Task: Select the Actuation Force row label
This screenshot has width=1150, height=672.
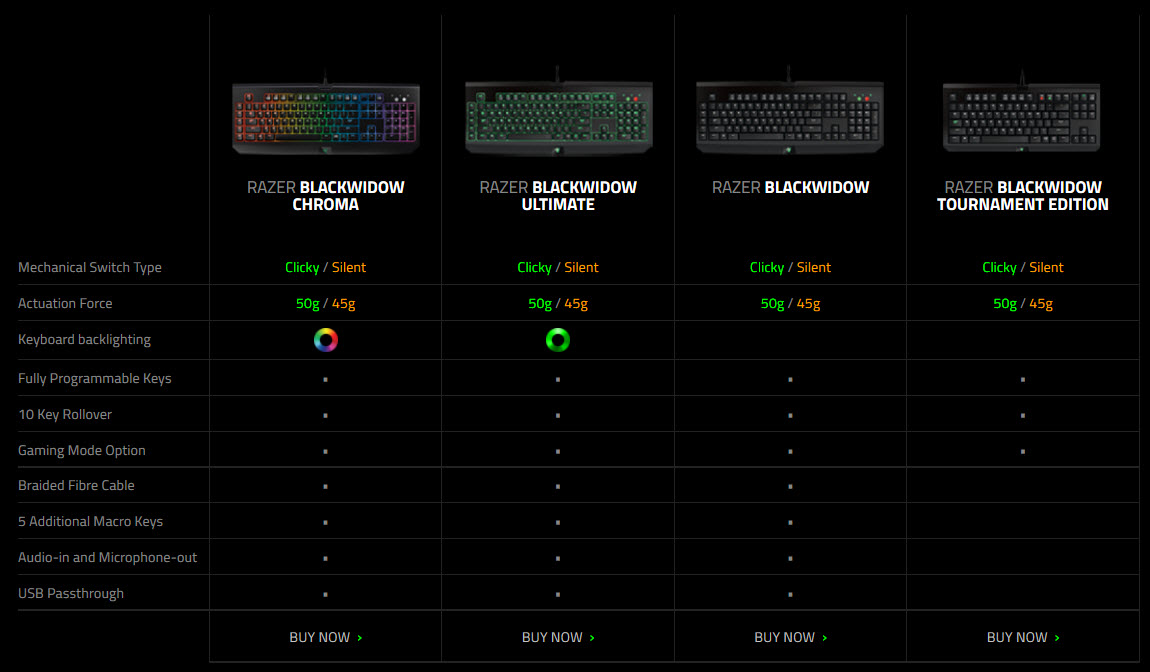Action: point(65,303)
